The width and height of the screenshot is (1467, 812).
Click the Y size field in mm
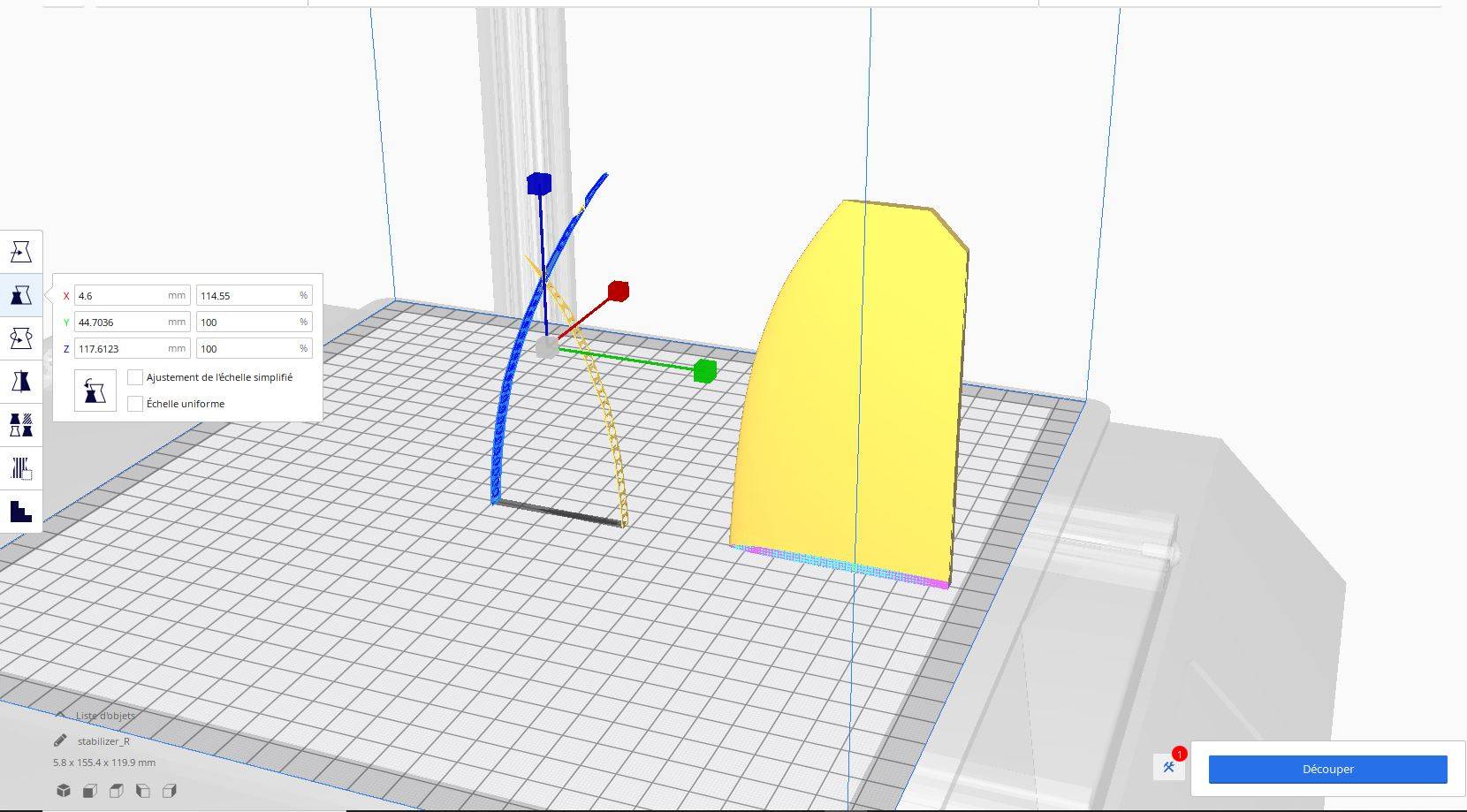(133, 323)
